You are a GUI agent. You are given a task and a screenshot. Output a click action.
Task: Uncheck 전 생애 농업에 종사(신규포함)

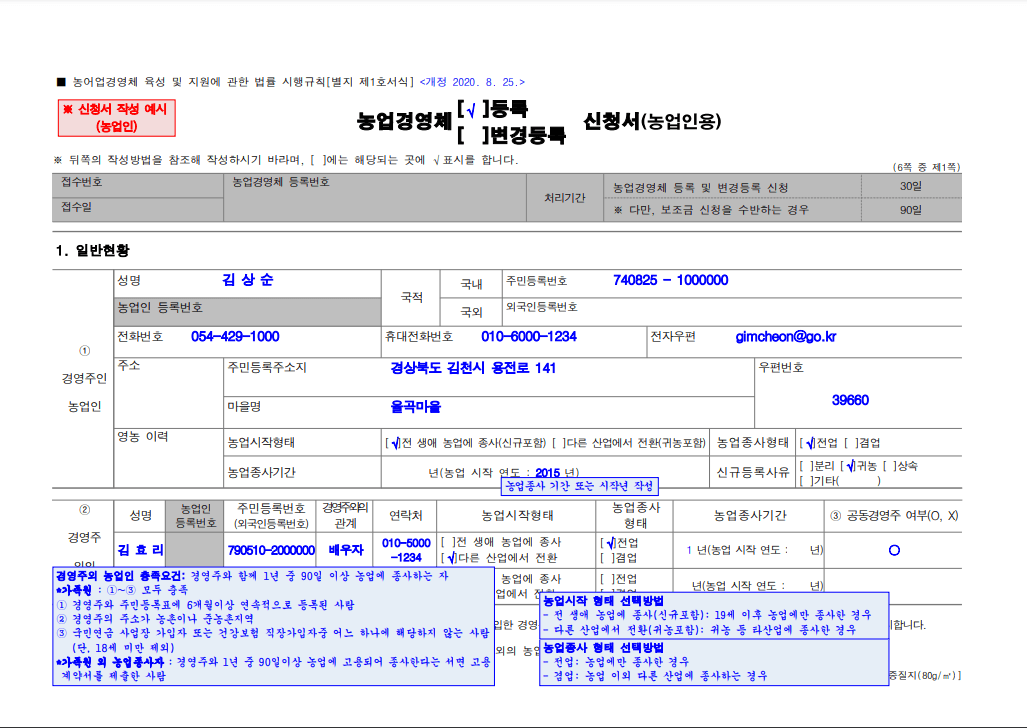click(x=396, y=442)
